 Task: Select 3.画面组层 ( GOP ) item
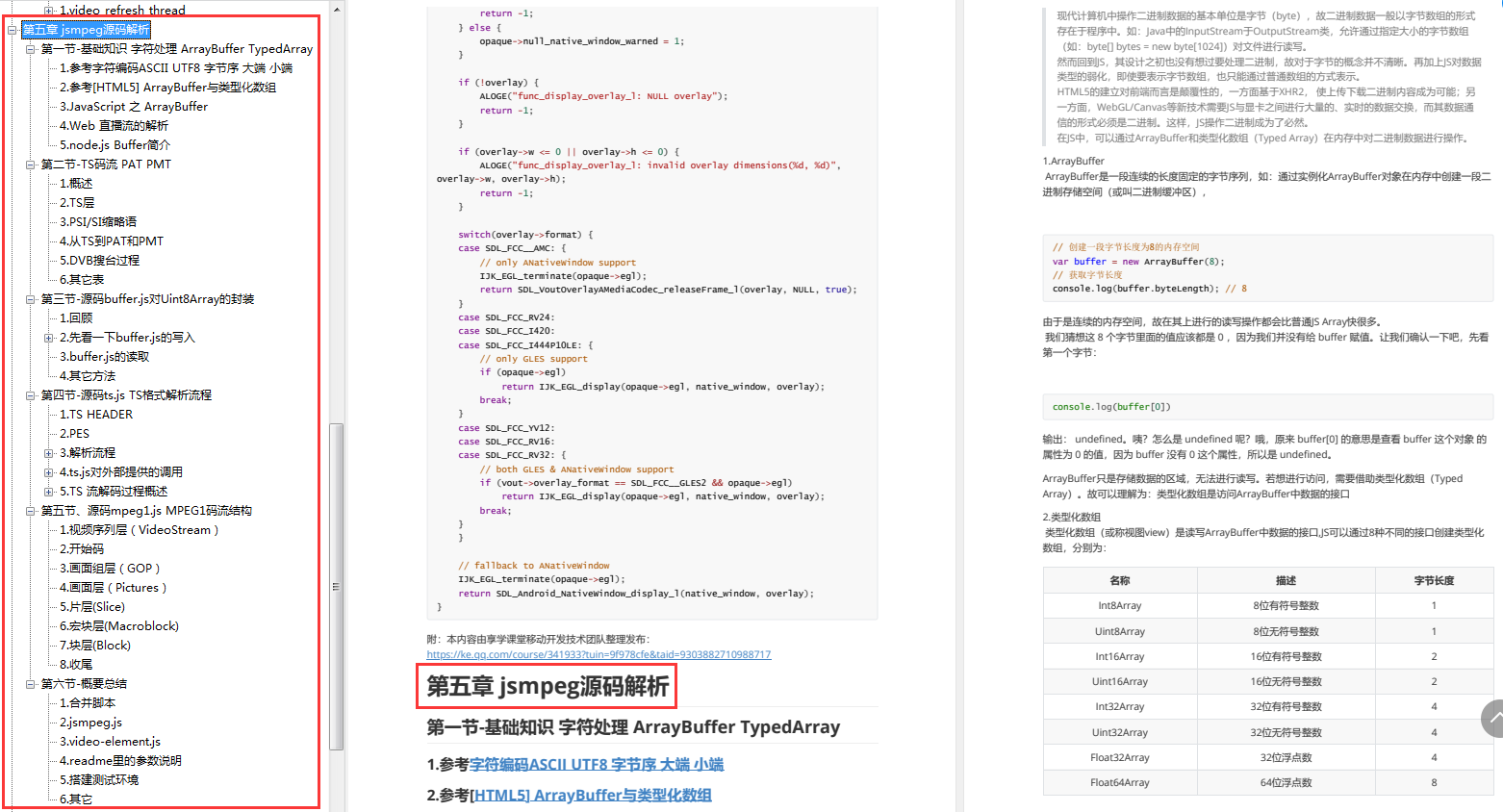pos(110,569)
